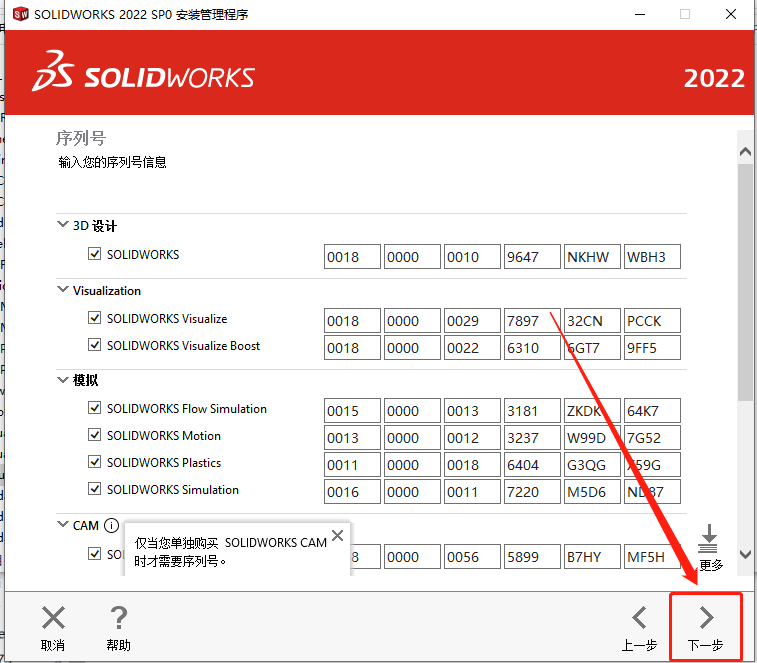The height and width of the screenshot is (663, 757).
Task: Toggle SOLIDWORKS Plastics checkbox
Action: pyautogui.click(x=95, y=462)
